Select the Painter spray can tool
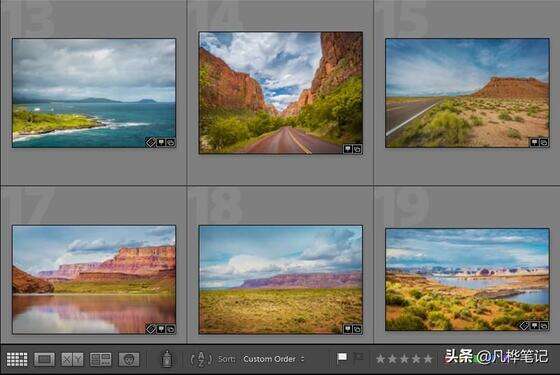Screen dimensions: 560x375 166,359
